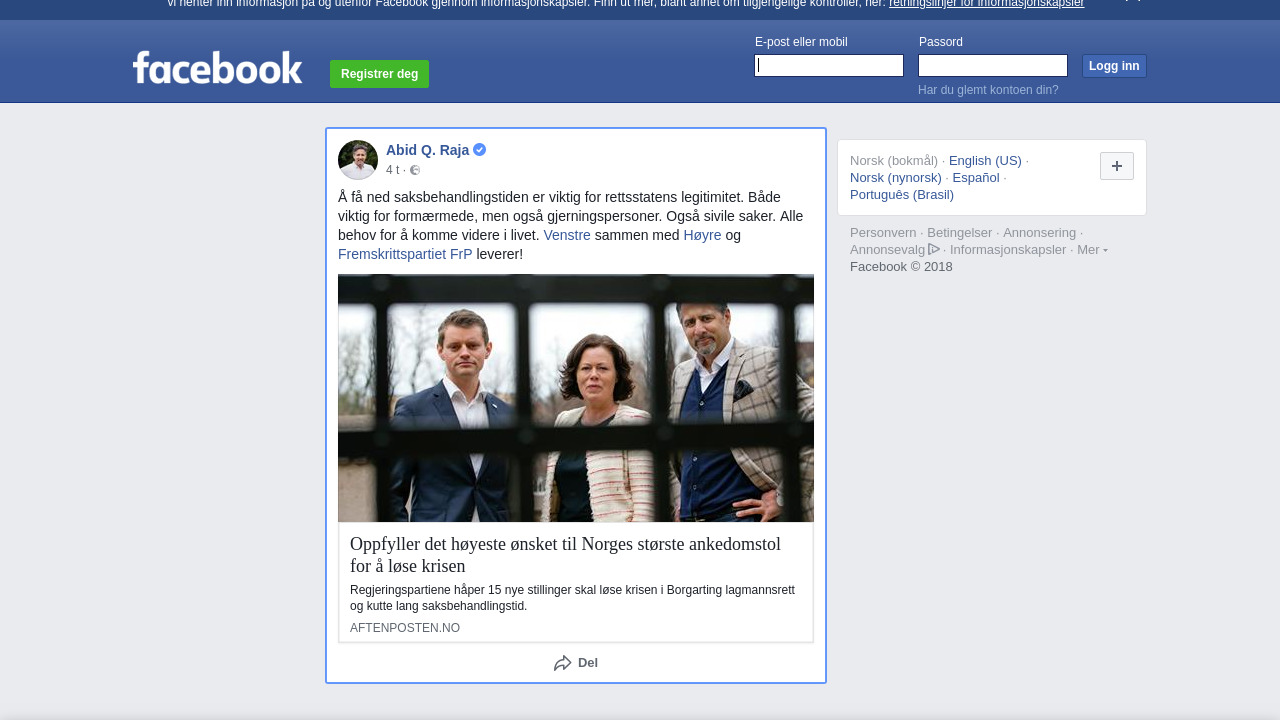Image resolution: width=1280 pixels, height=720 pixels.
Task: Click the Del share arrow button
Action: pos(576,663)
